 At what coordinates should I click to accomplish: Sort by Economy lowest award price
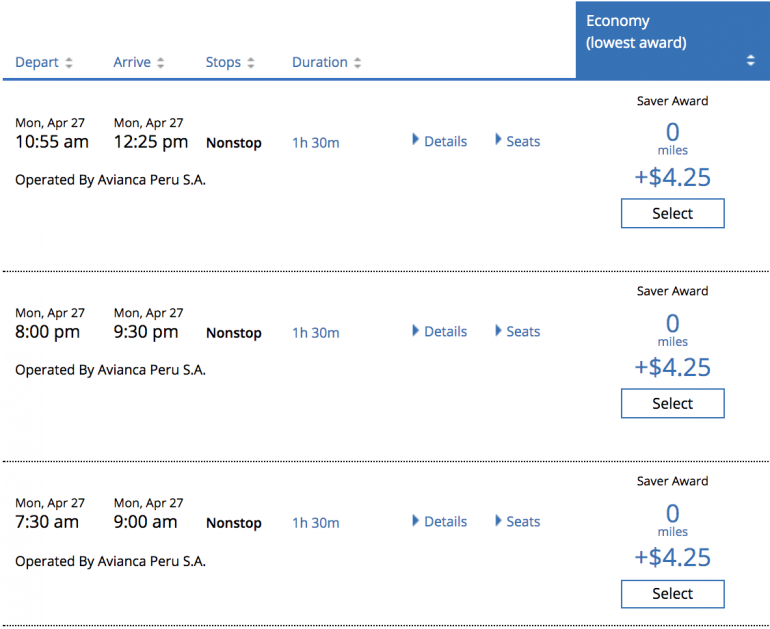click(750, 61)
